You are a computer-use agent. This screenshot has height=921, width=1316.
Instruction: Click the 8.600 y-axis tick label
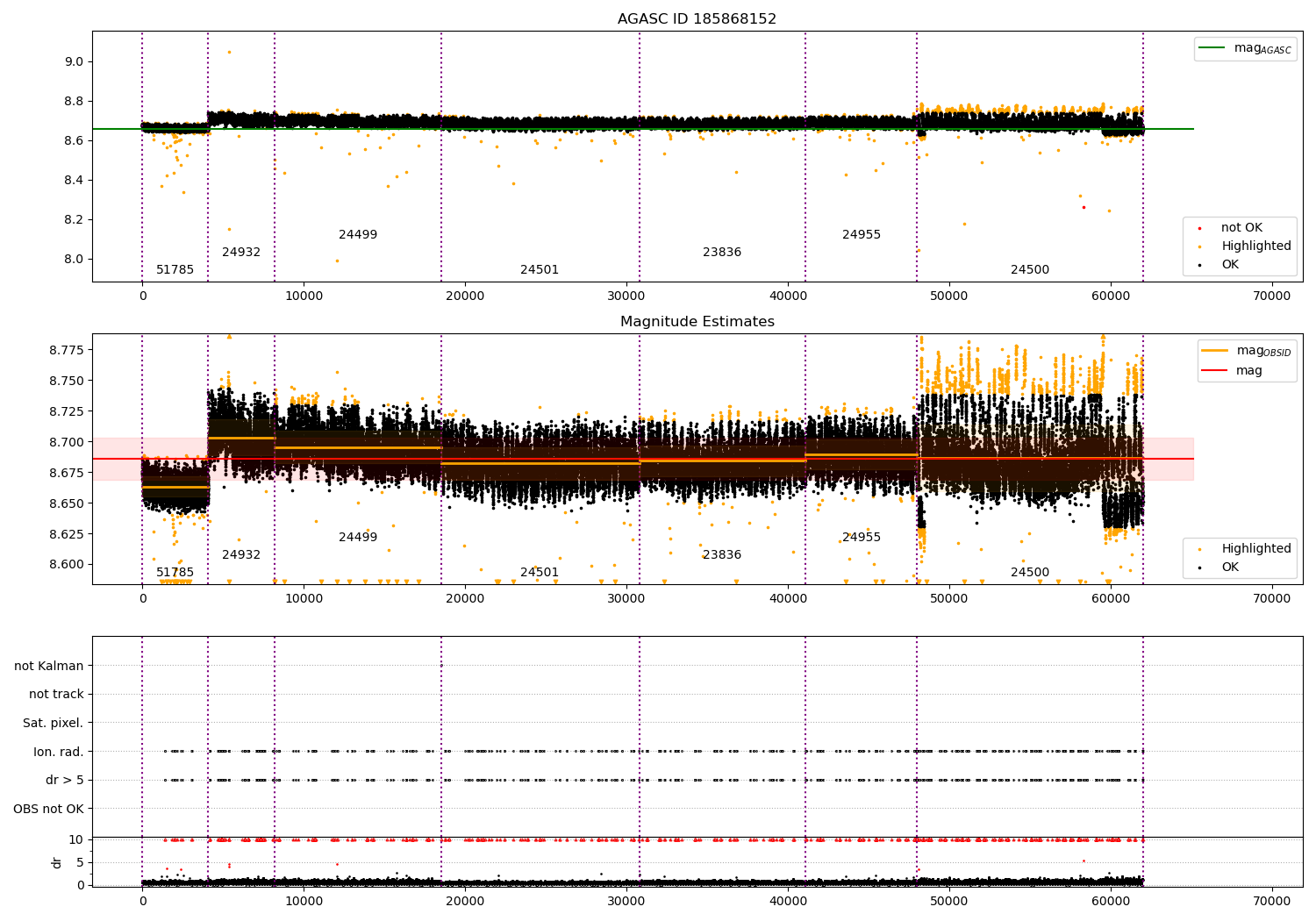click(67, 565)
